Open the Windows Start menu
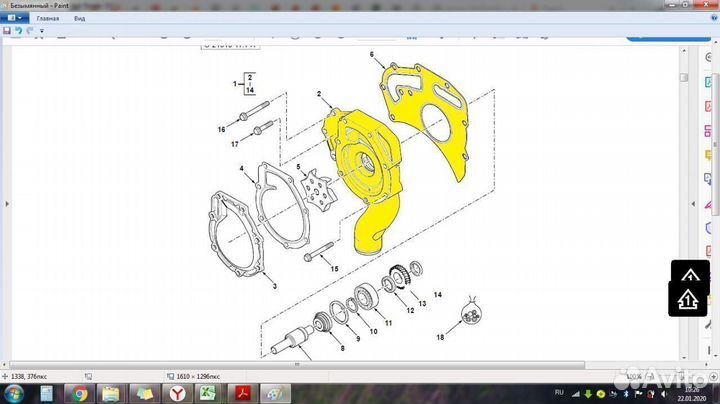This screenshot has height=404, width=720. 14,393
